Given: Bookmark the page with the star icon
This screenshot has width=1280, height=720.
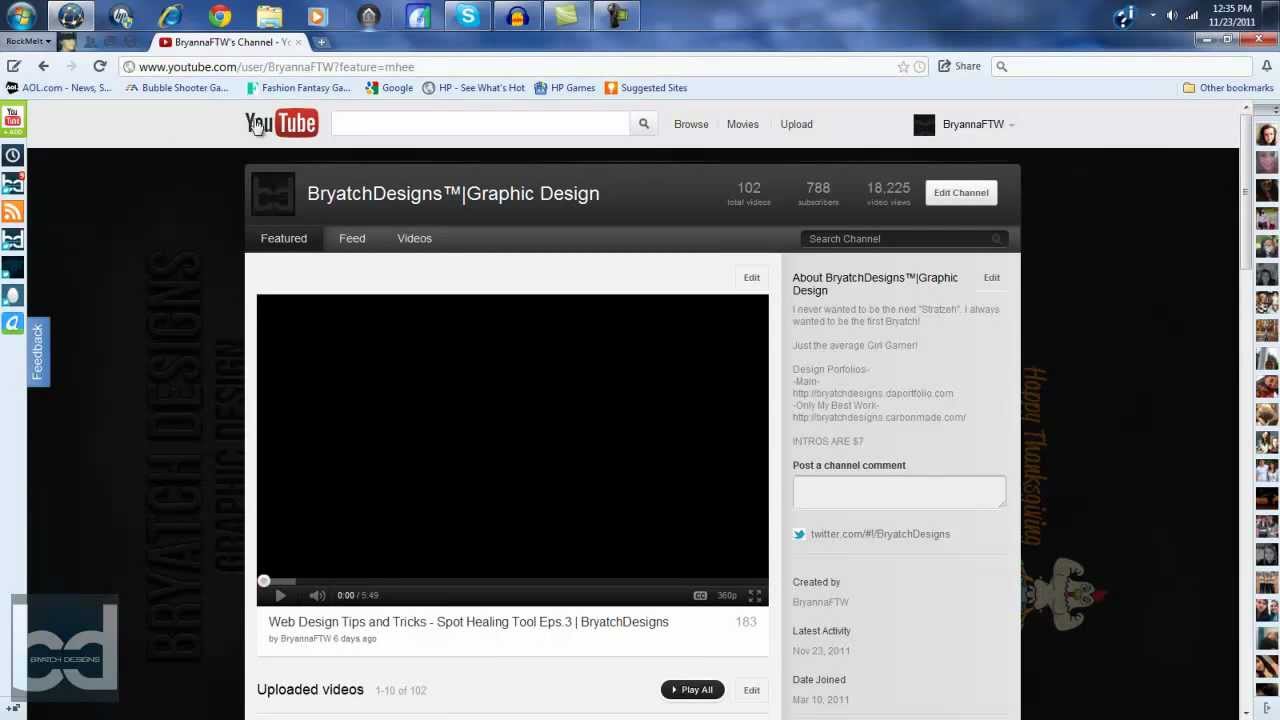Looking at the screenshot, I should pos(903,67).
